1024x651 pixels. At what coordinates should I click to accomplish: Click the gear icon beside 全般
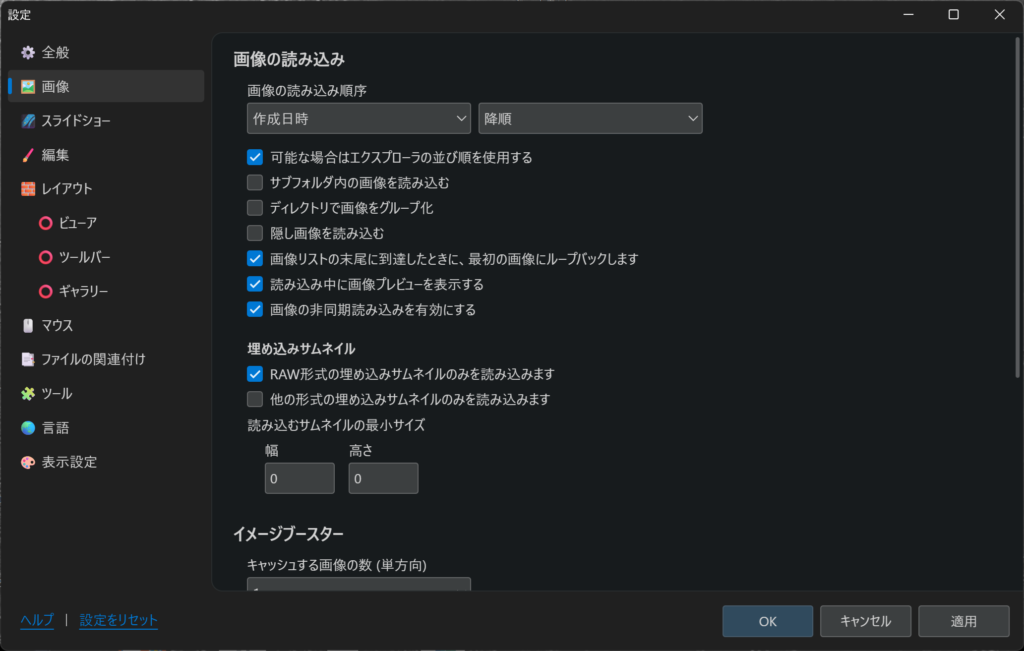[x=28, y=52]
